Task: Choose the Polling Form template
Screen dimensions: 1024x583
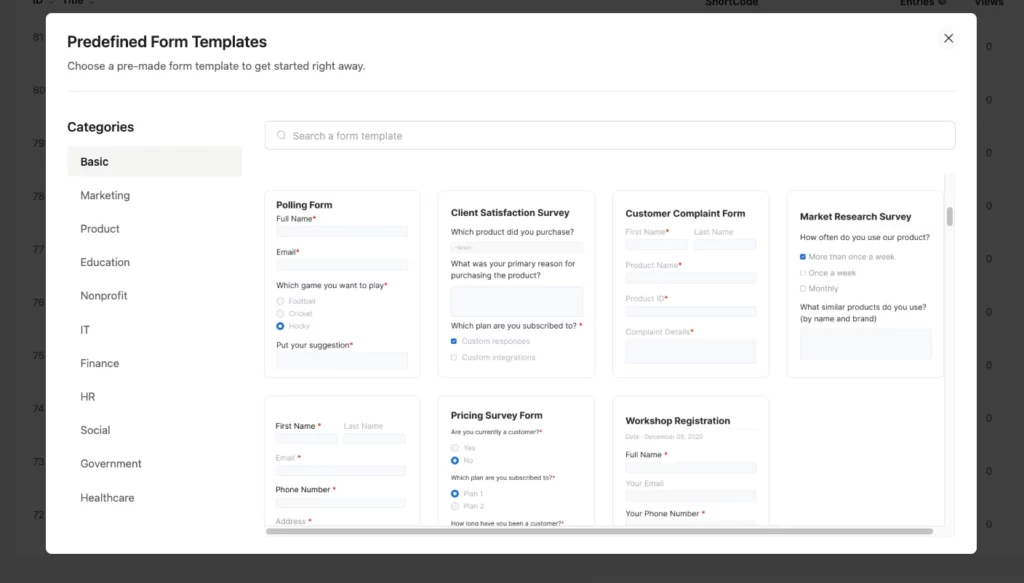Action: click(x=342, y=284)
